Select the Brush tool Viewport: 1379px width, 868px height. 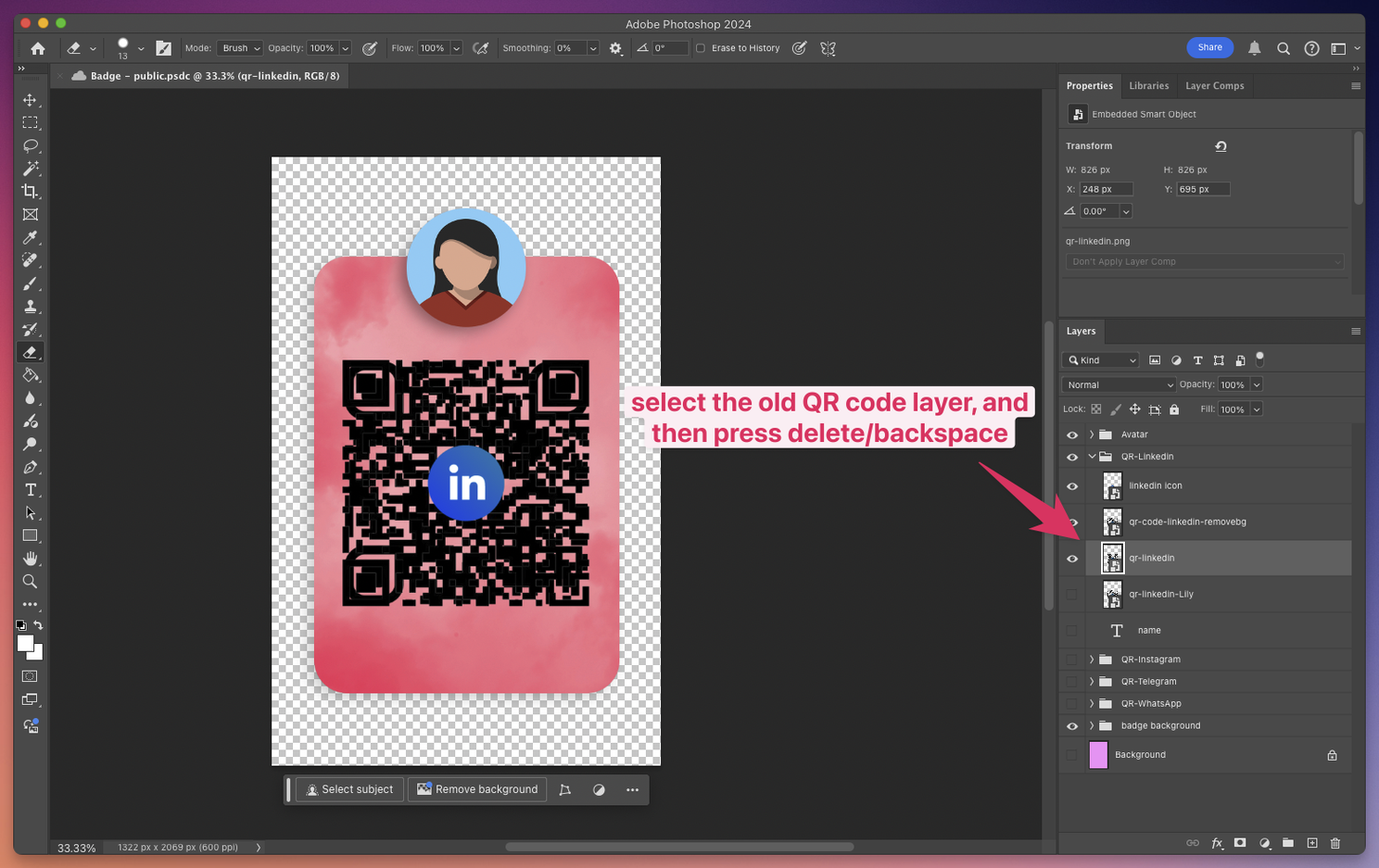coord(31,283)
